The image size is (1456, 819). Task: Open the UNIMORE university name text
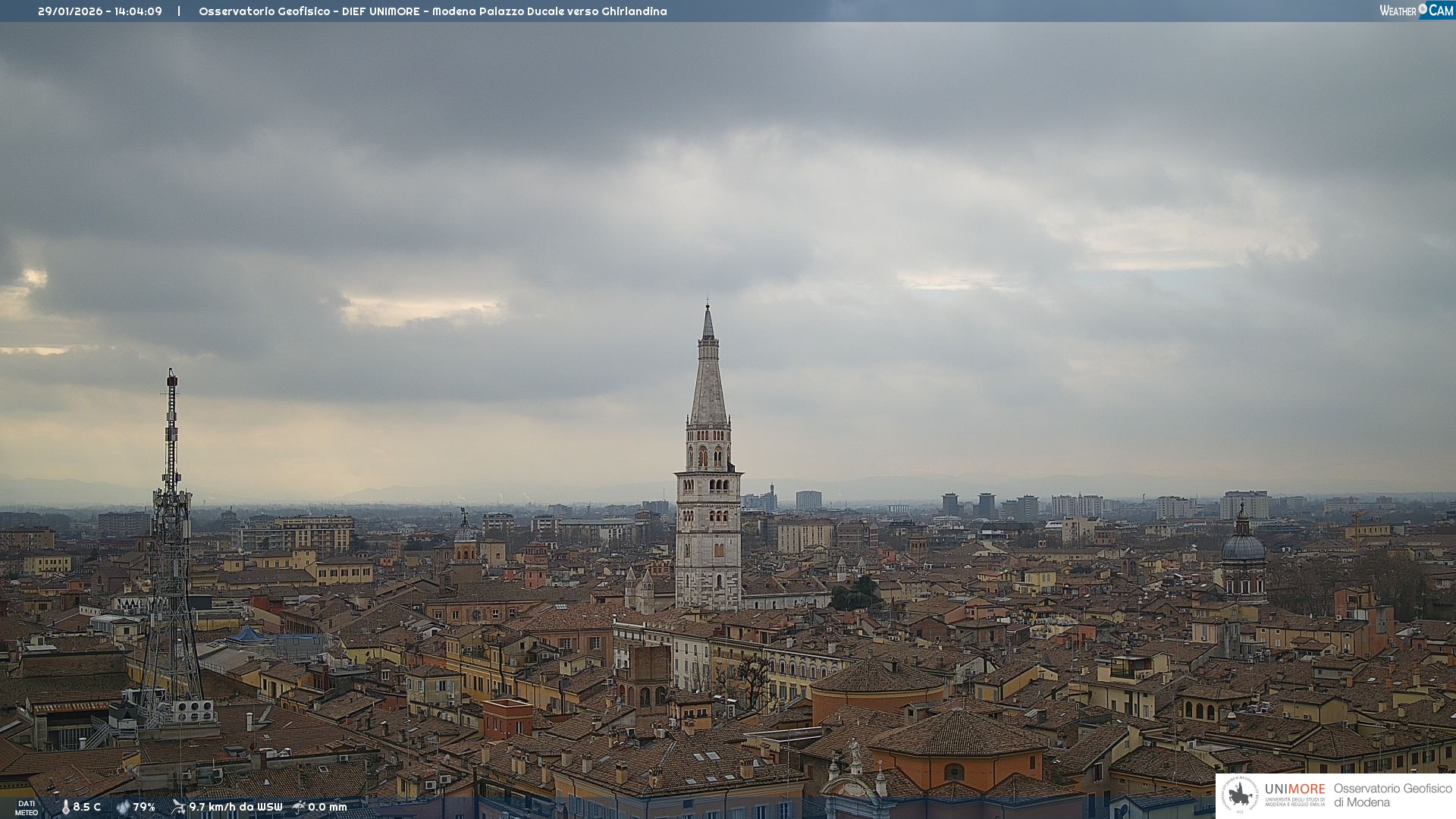[x=1294, y=789]
